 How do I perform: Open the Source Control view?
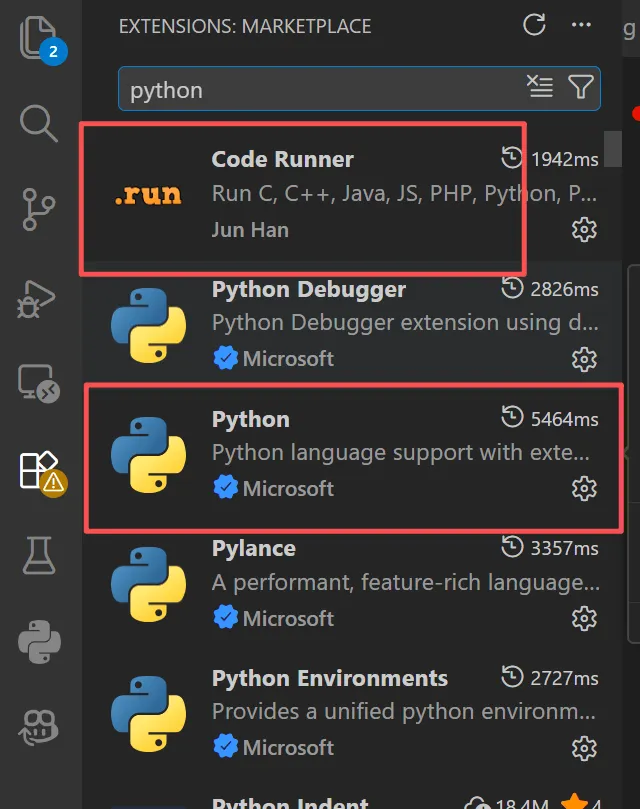click(x=39, y=209)
